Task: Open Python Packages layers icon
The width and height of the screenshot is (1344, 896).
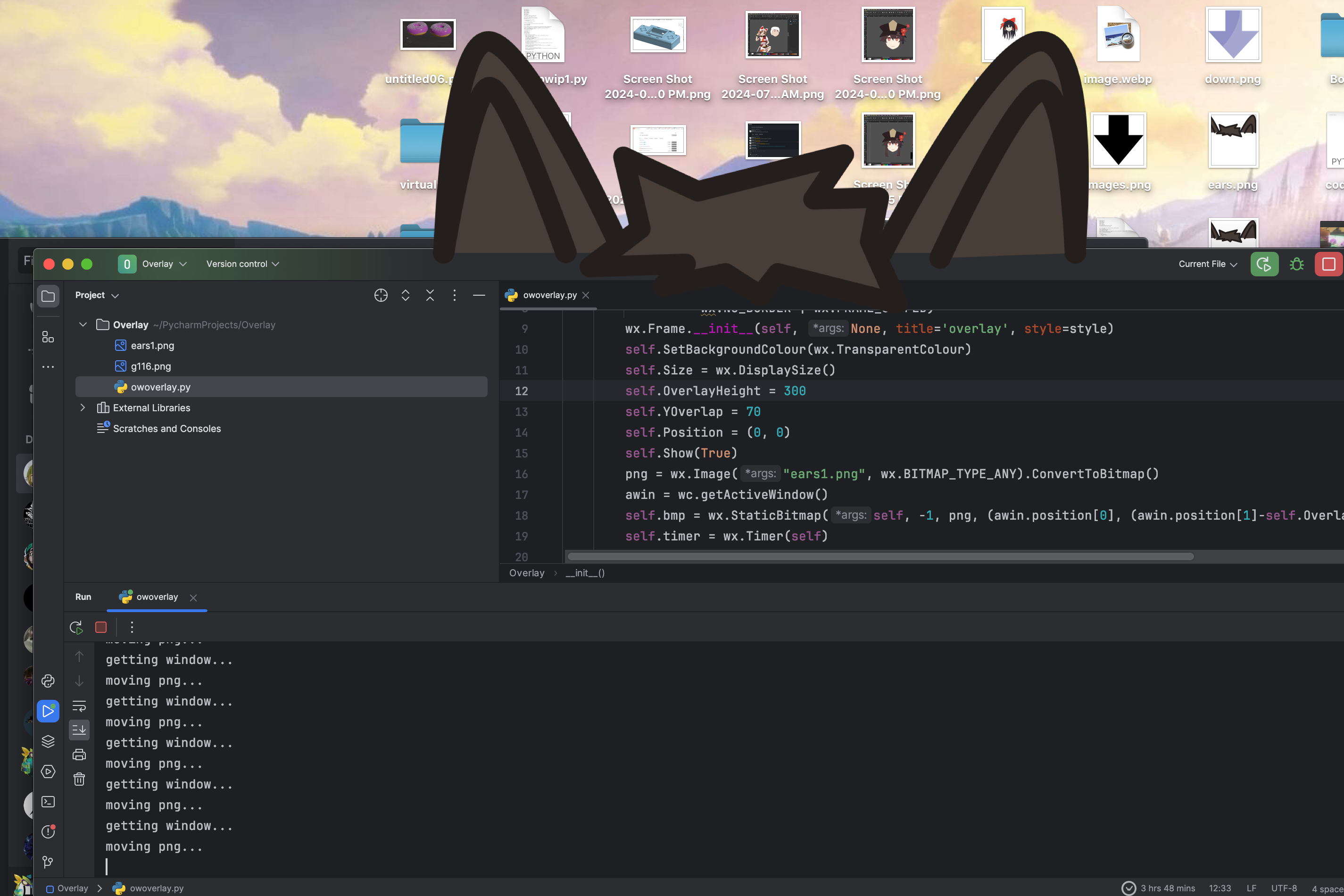Action: pos(48,741)
